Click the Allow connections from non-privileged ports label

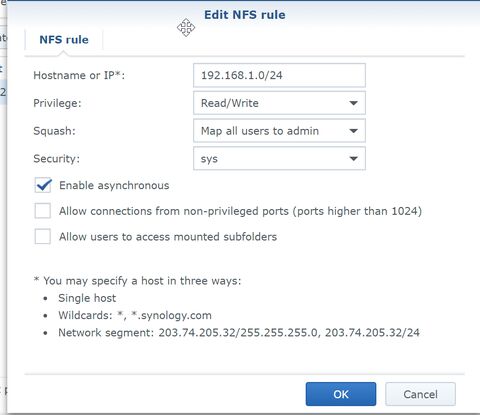[x=240, y=211]
